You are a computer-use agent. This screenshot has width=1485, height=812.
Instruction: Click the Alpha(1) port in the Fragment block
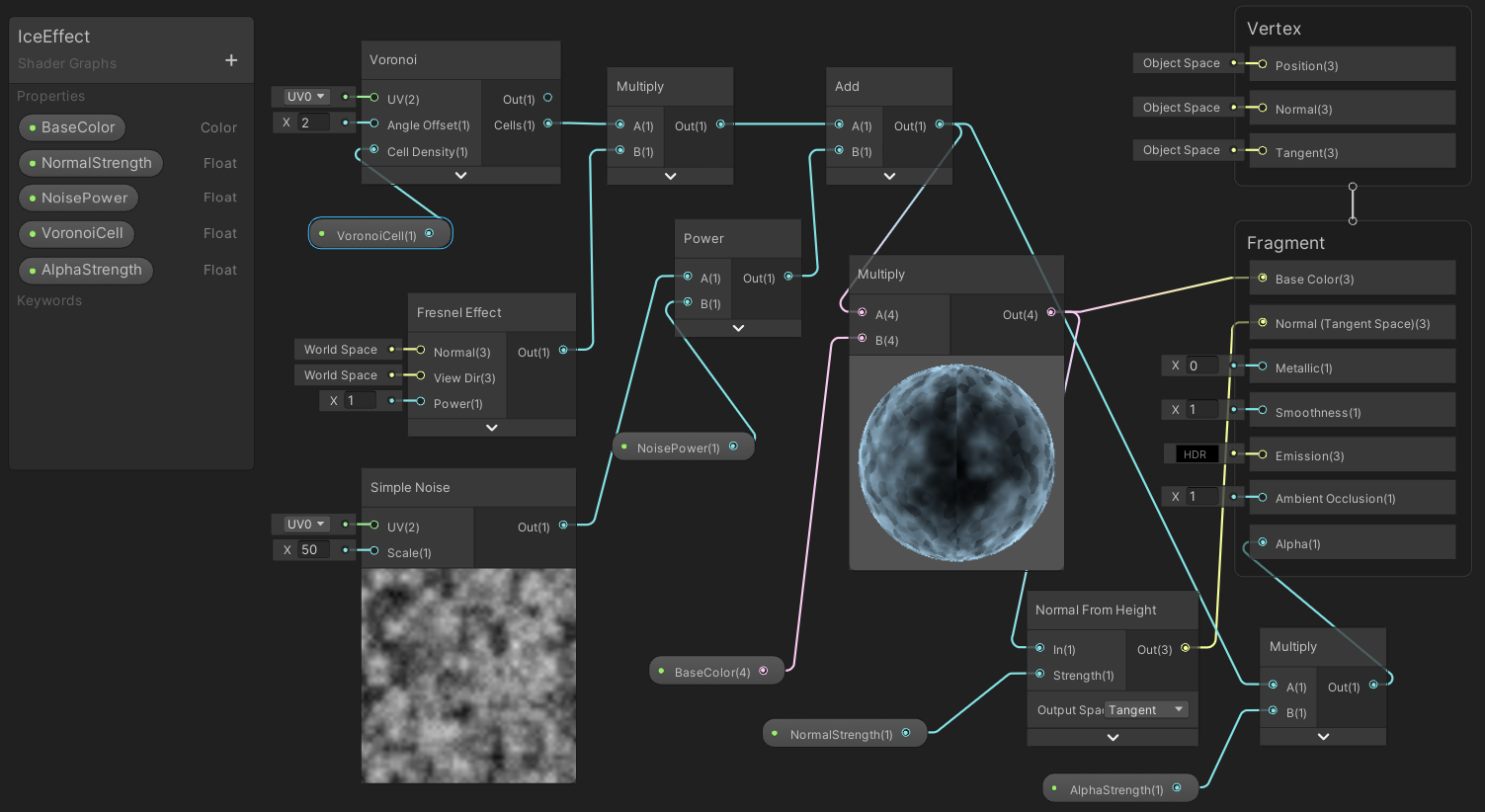[x=1263, y=543]
